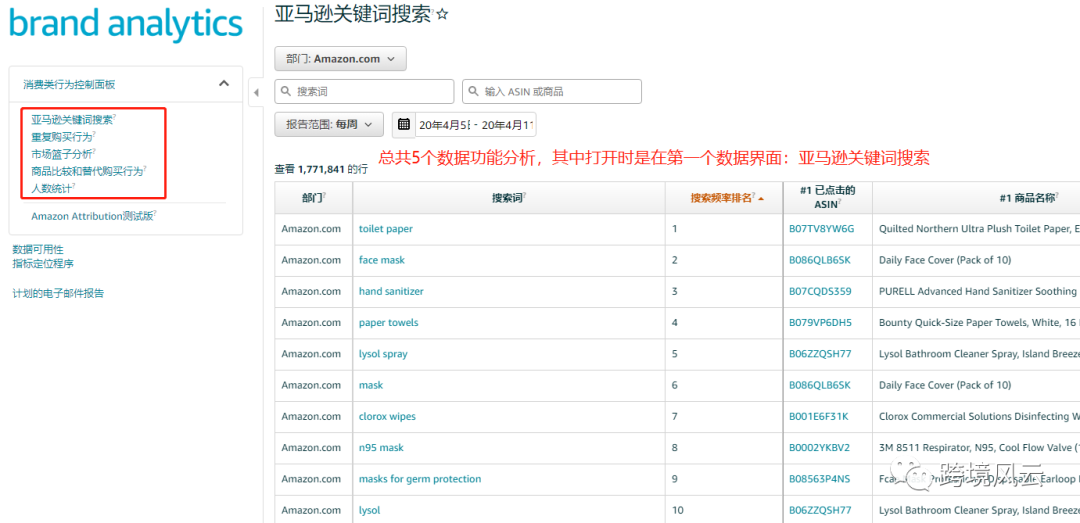Open the search term lysol spray
Image resolution: width=1080 pixels, height=523 pixels.
[383, 354]
